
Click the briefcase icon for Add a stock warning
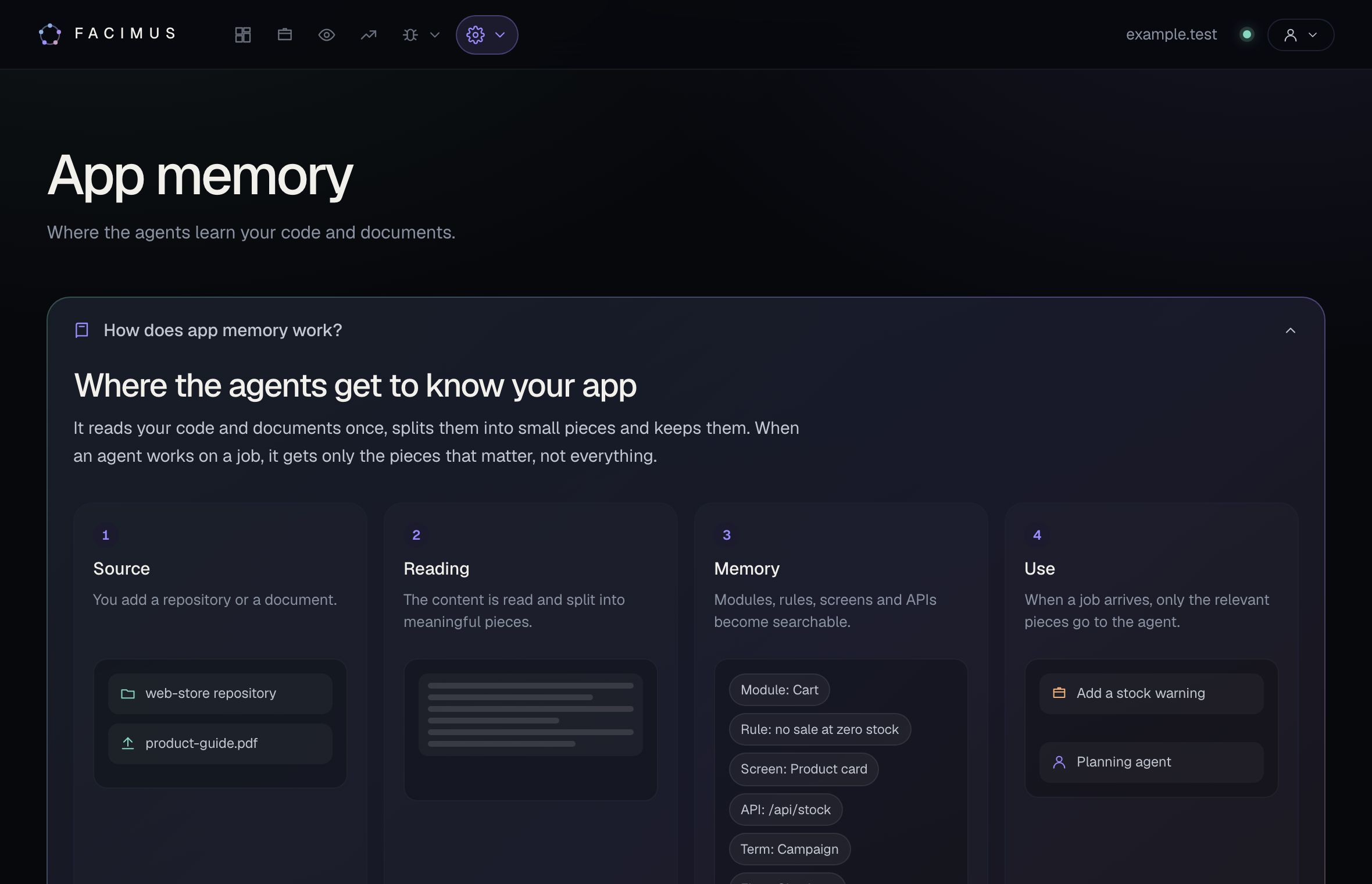coord(1059,693)
